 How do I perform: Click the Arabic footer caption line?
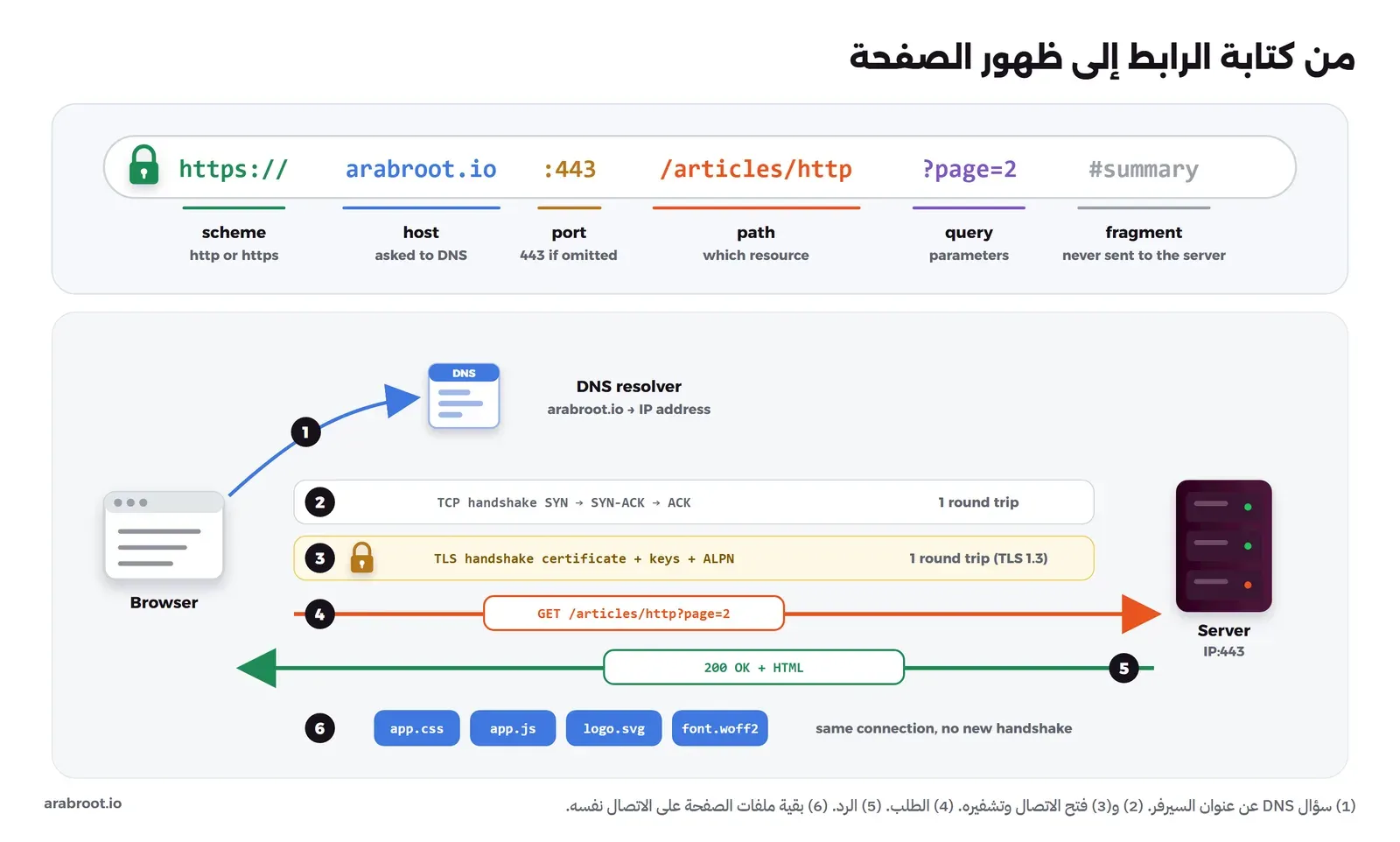(x=960, y=805)
